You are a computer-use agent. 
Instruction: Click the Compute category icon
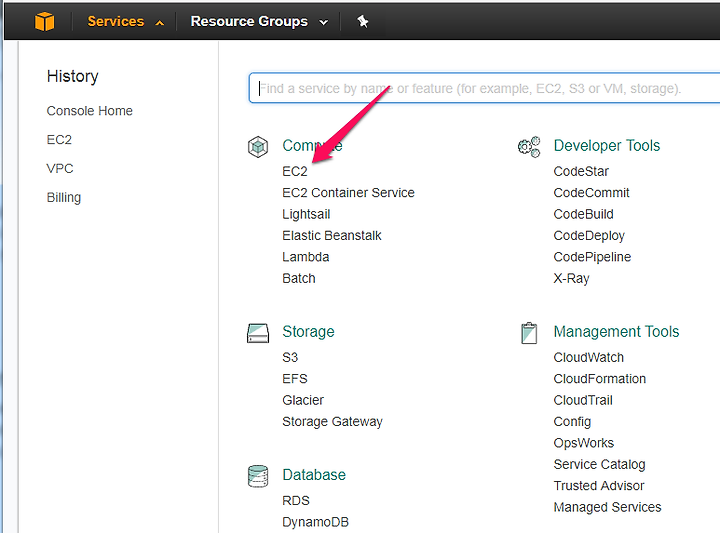(x=258, y=147)
